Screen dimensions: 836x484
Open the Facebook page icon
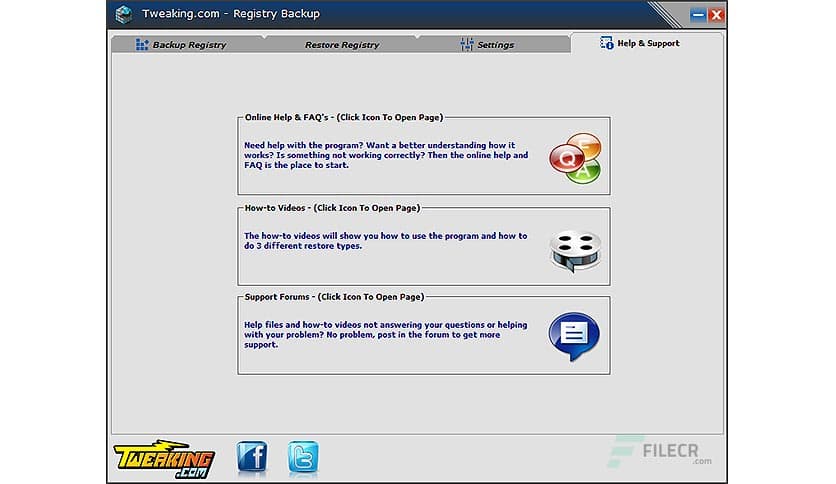[x=252, y=458]
